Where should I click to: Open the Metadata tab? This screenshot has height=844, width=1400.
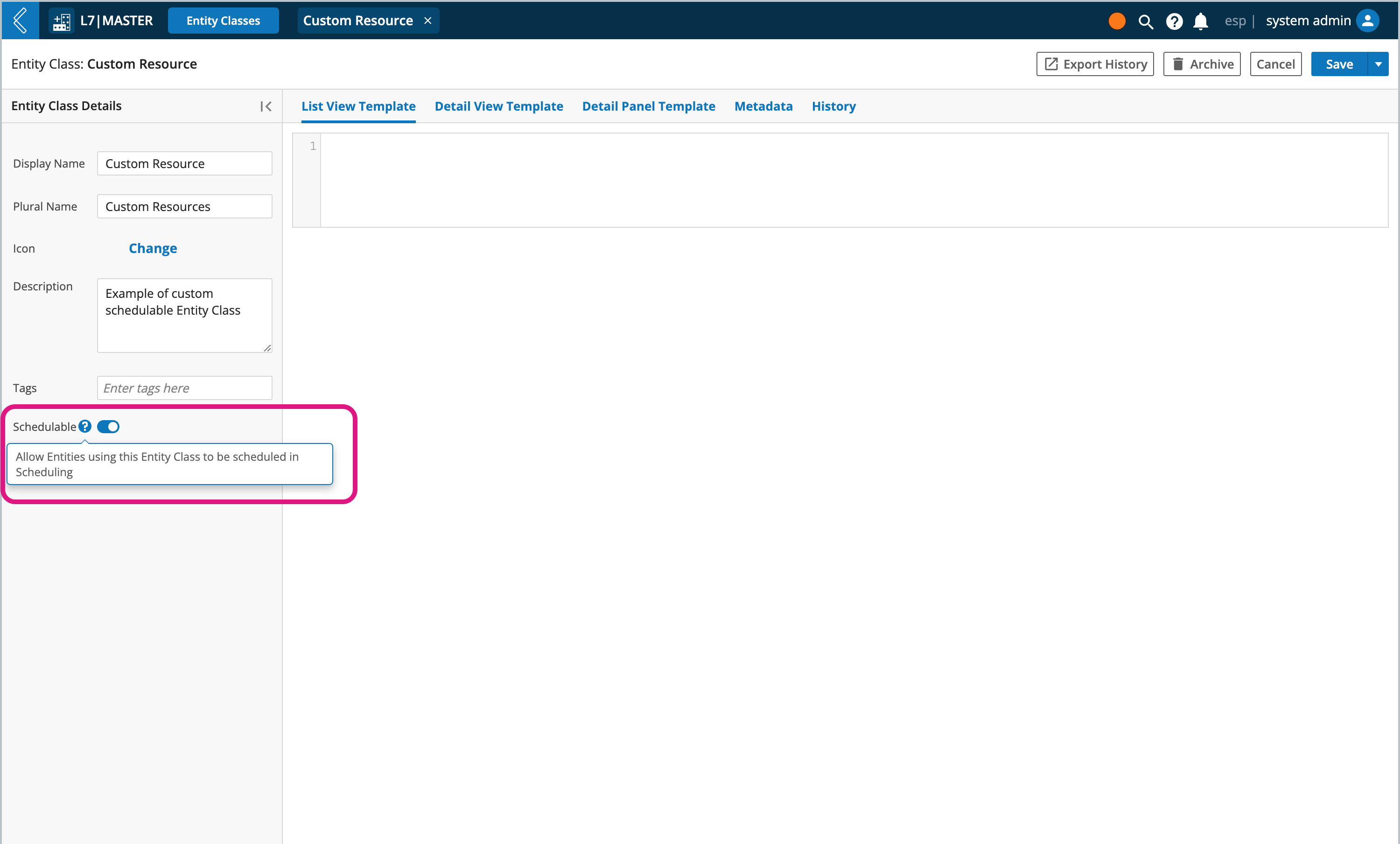point(763,106)
